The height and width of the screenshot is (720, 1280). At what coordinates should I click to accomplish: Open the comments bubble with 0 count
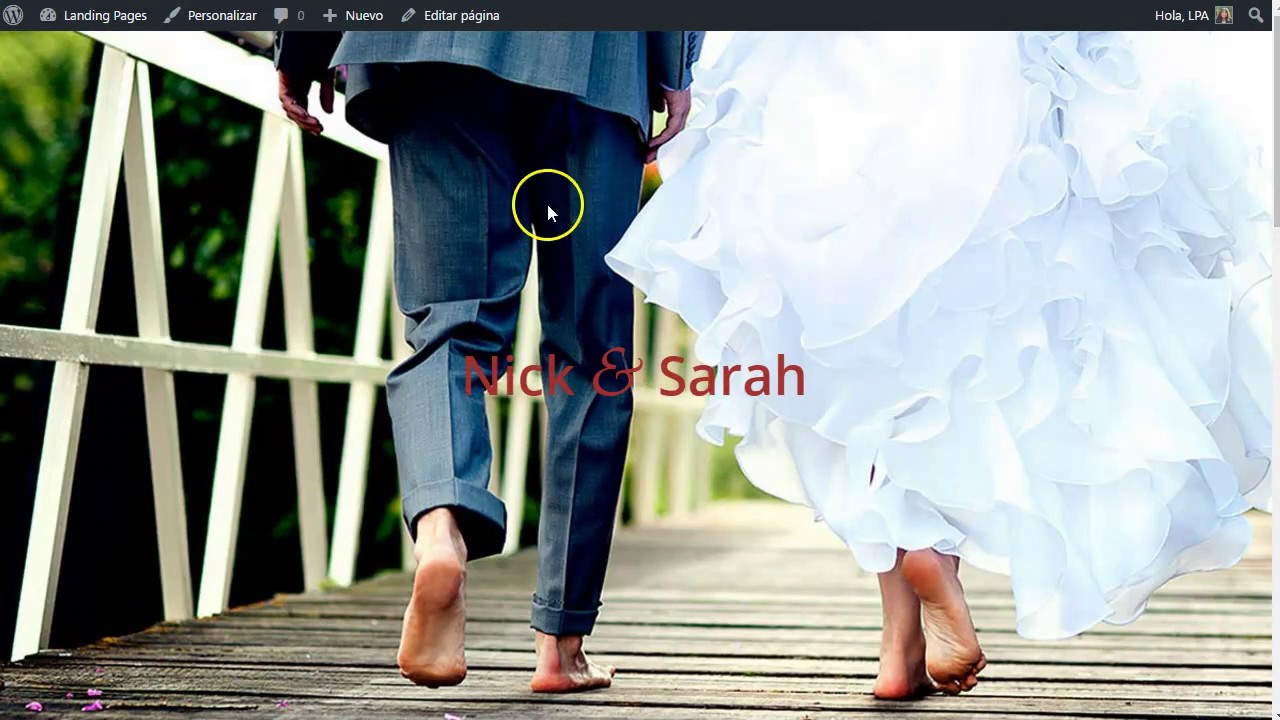pyautogui.click(x=289, y=15)
